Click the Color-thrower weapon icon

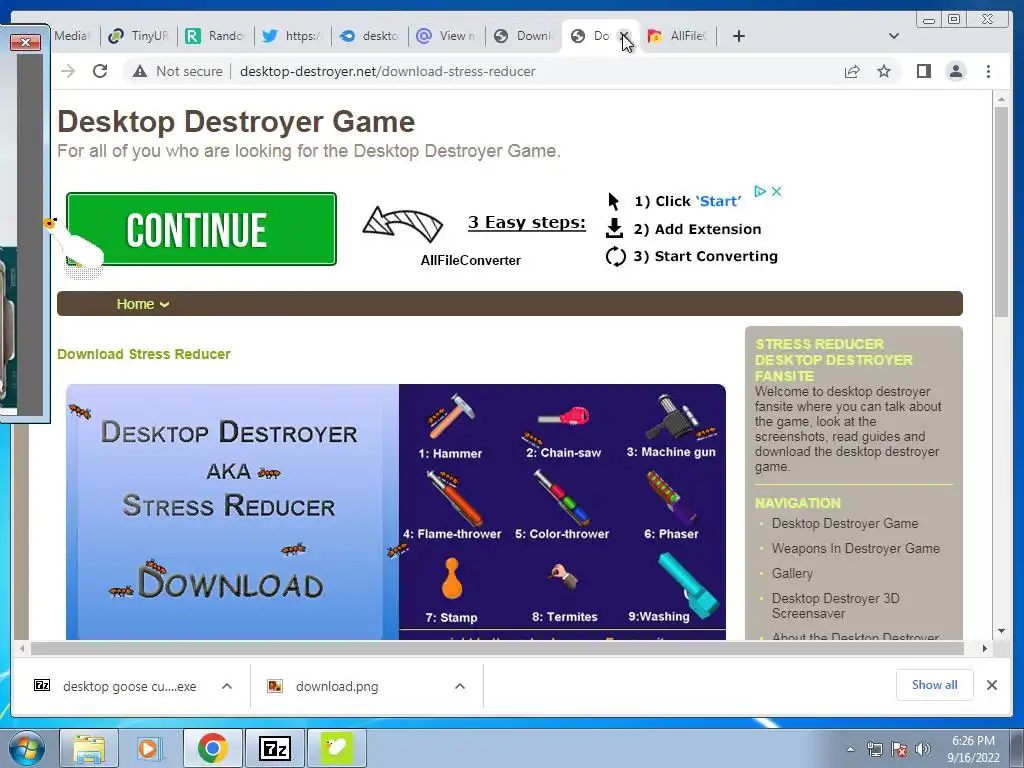tap(562, 498)
